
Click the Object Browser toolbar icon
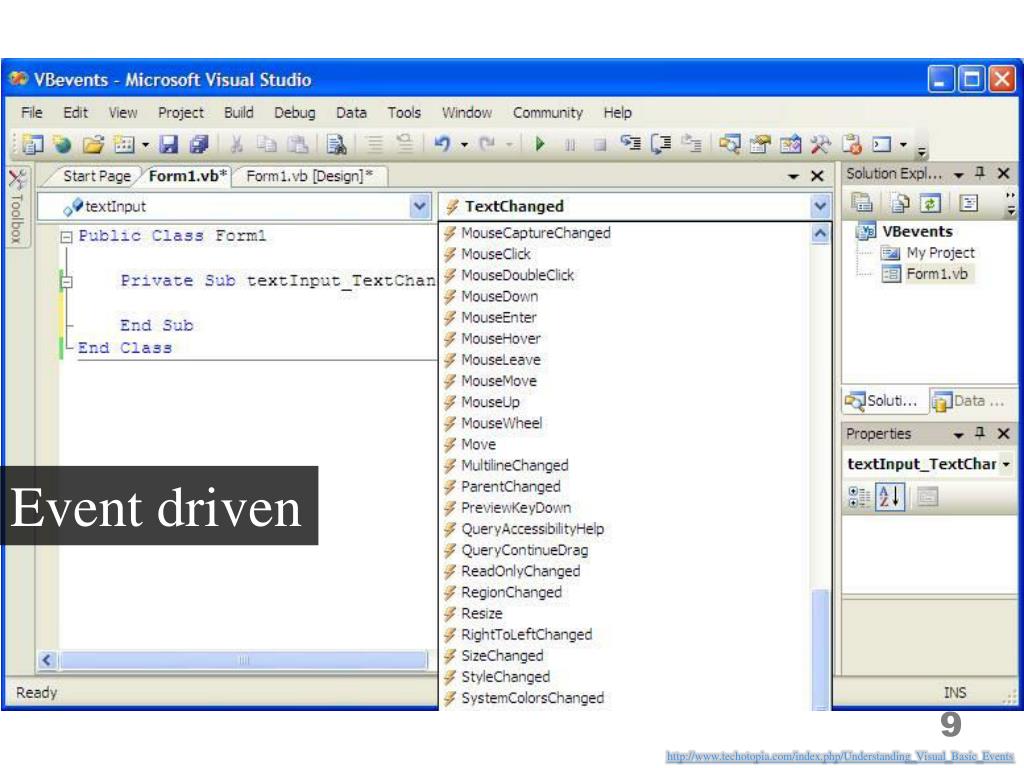tap(790, 144)
